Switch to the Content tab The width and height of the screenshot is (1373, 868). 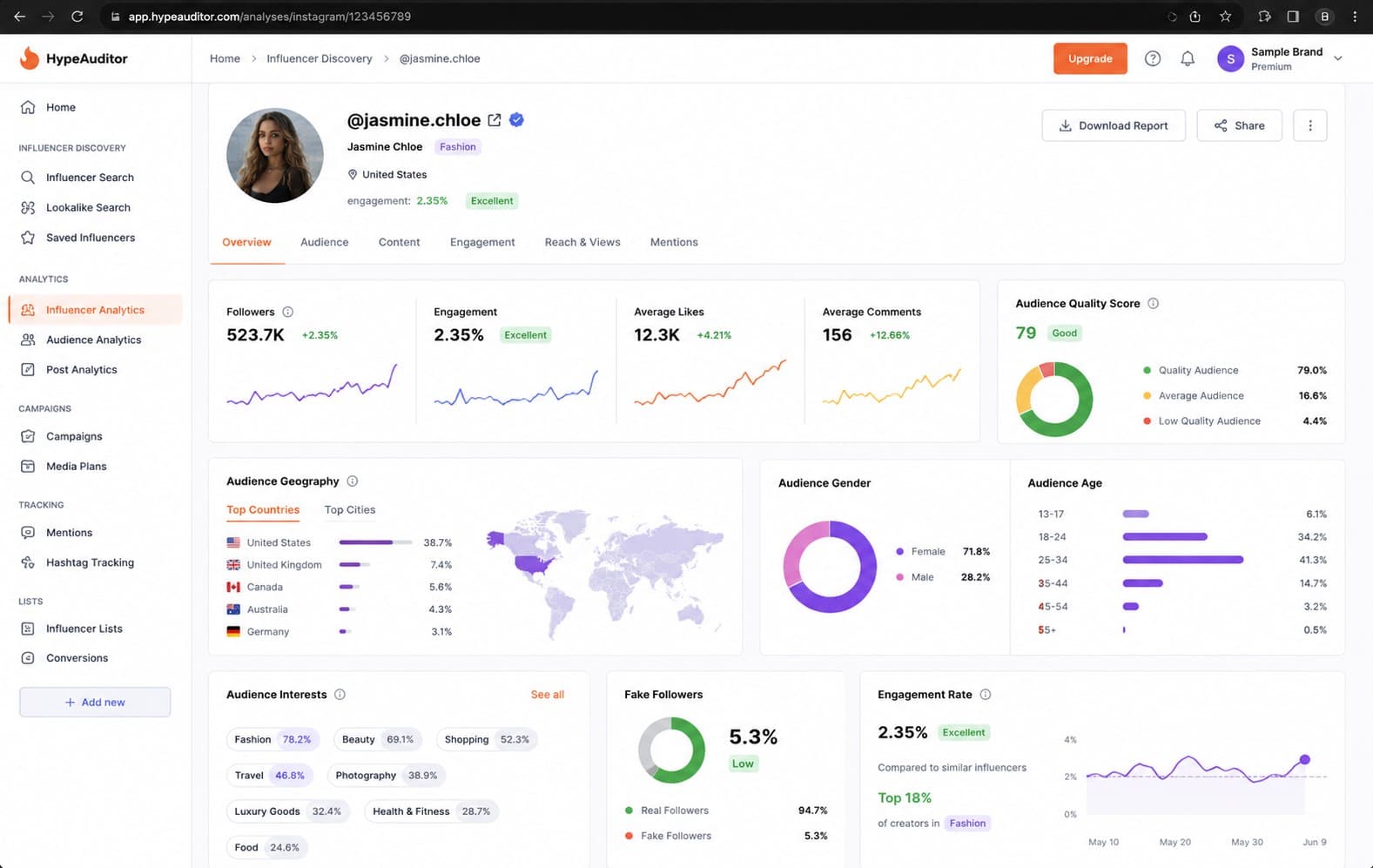point(399,242)
